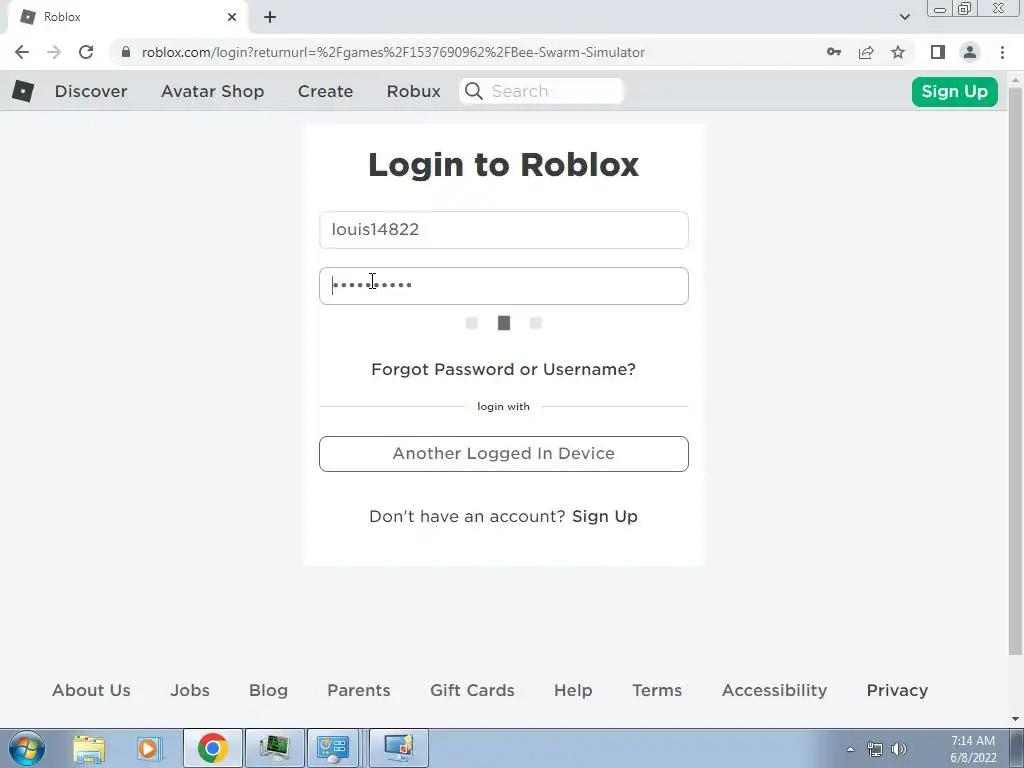Screen dimensions: 1024x768
Task: Open the Windows Start menu
Action: [x=27, y=748]
